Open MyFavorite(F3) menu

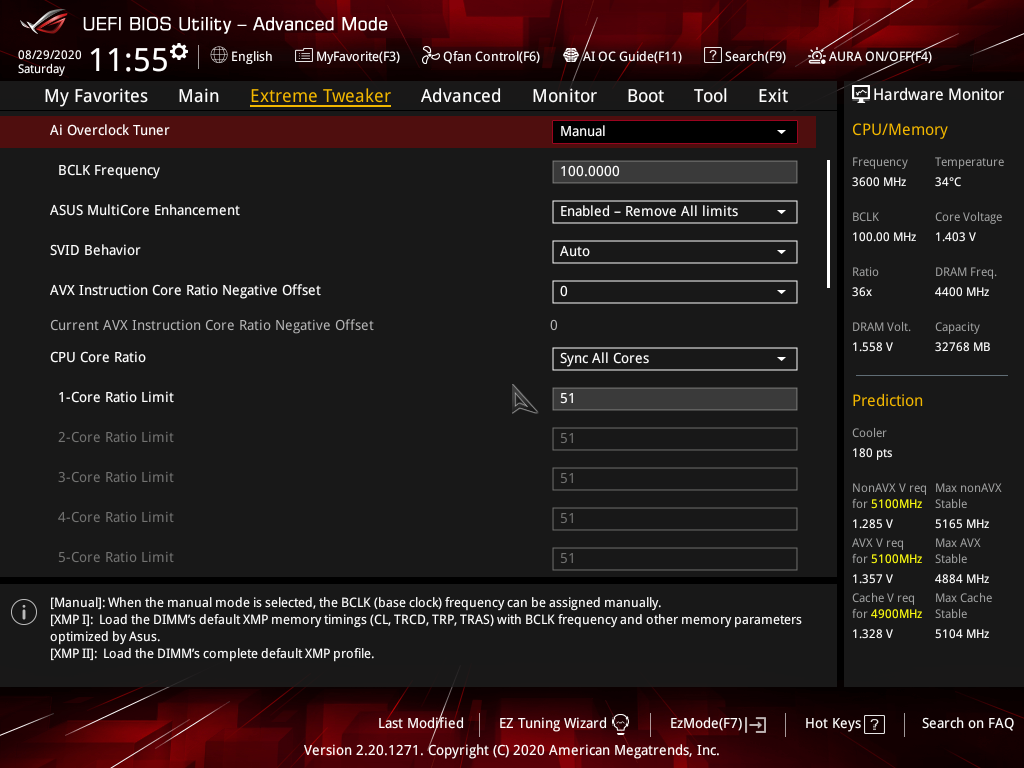347,56
